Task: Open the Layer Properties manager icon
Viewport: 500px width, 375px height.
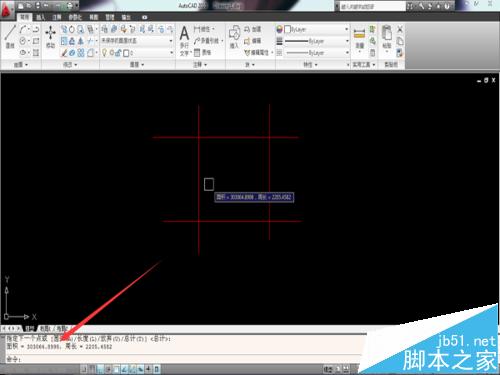Action: (x=104, y=29)
